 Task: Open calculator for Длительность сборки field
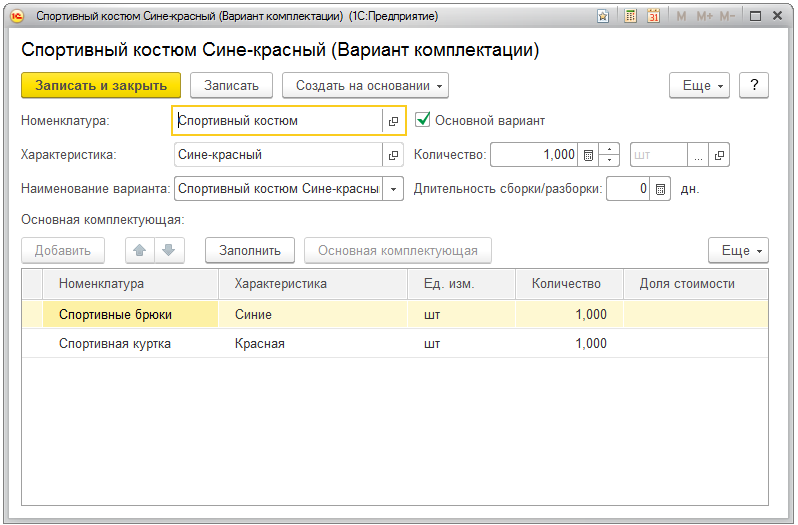click(660, 189)
